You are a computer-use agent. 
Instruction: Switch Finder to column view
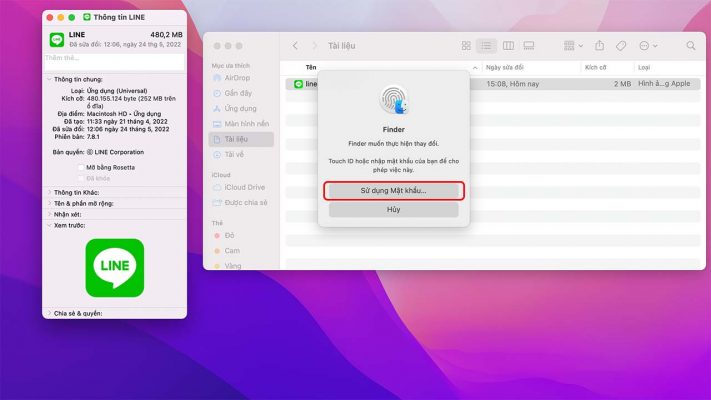point(508,46)
